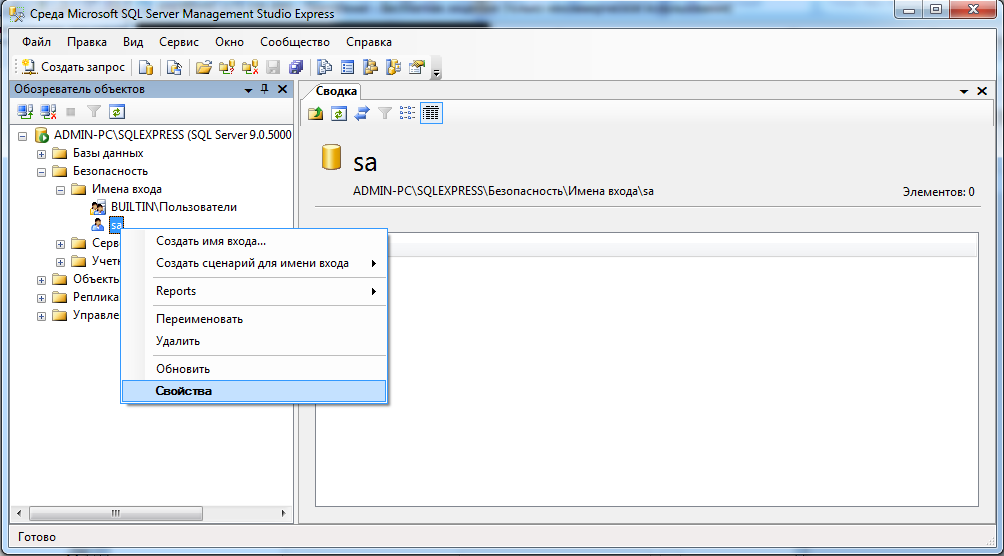Collapse the Безопасность folder

click(x=42, y=172)
